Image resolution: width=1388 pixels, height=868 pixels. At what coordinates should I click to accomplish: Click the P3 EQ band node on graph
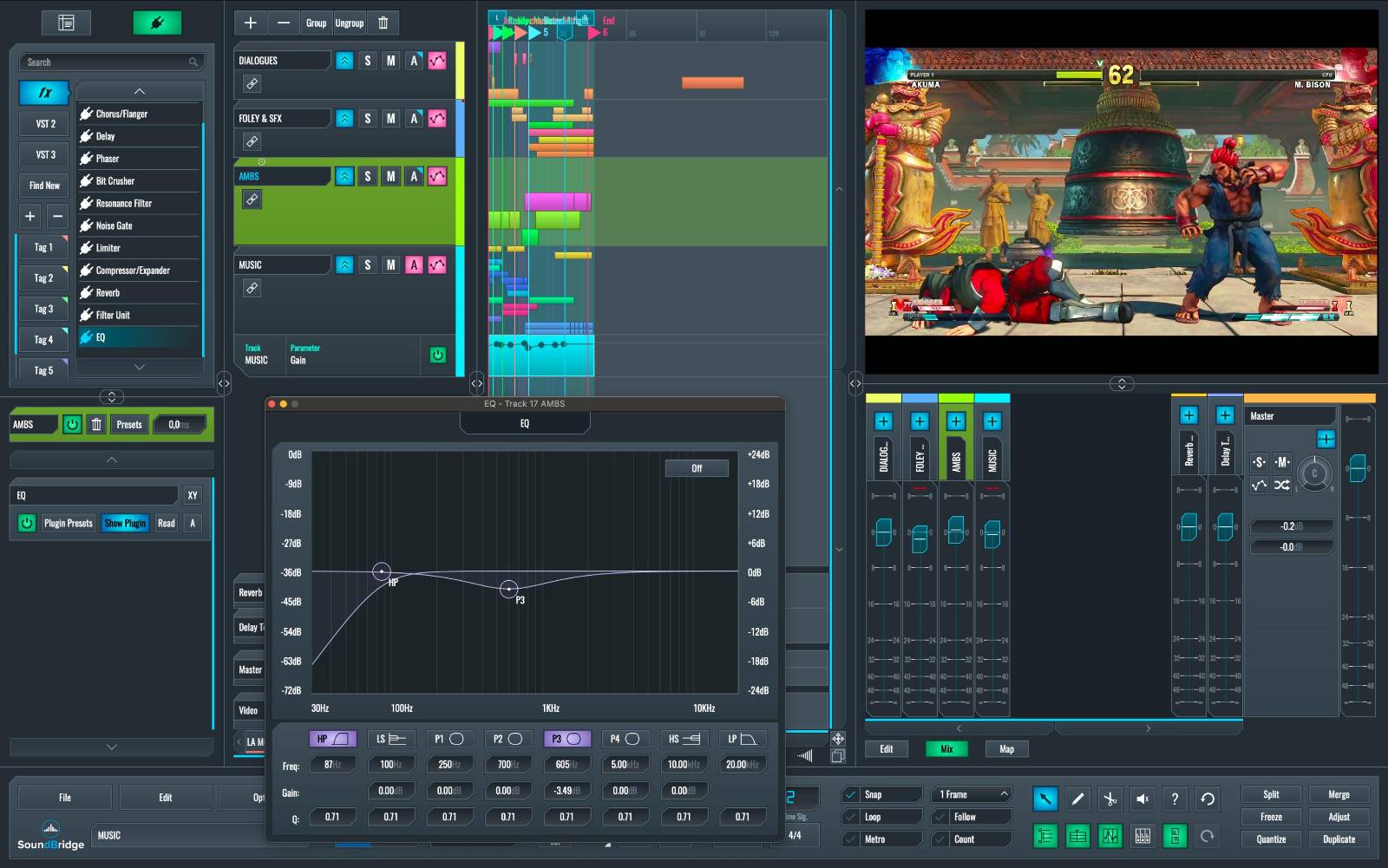coord(509,589)
